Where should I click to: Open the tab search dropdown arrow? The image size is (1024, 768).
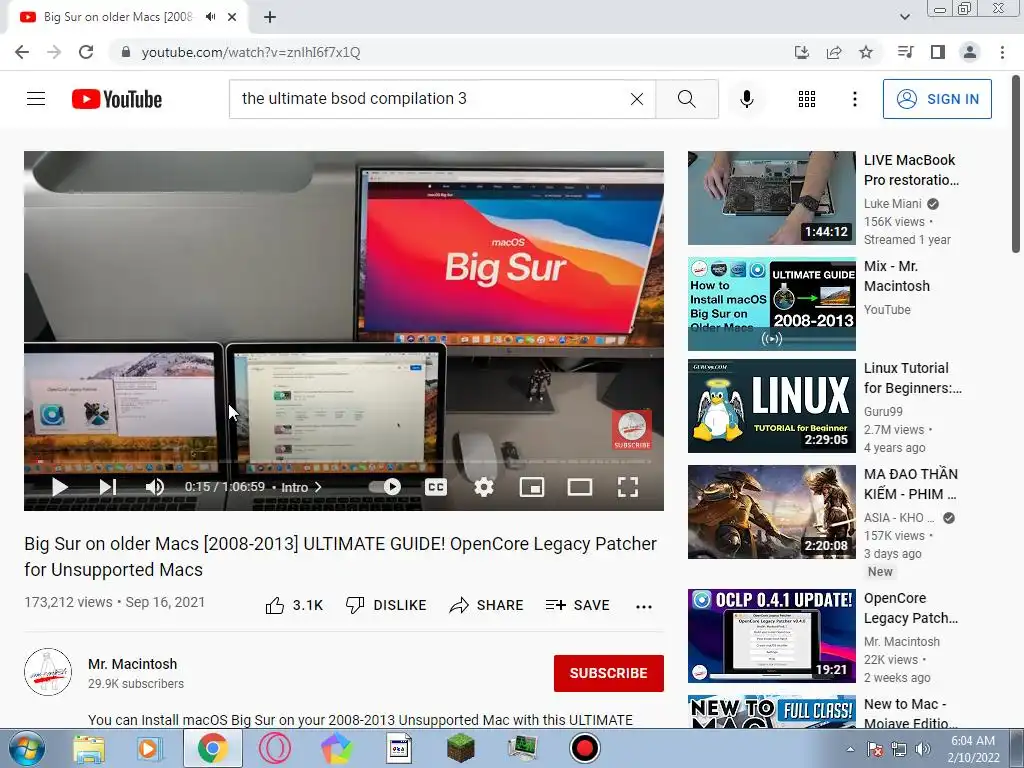(904, 17)
